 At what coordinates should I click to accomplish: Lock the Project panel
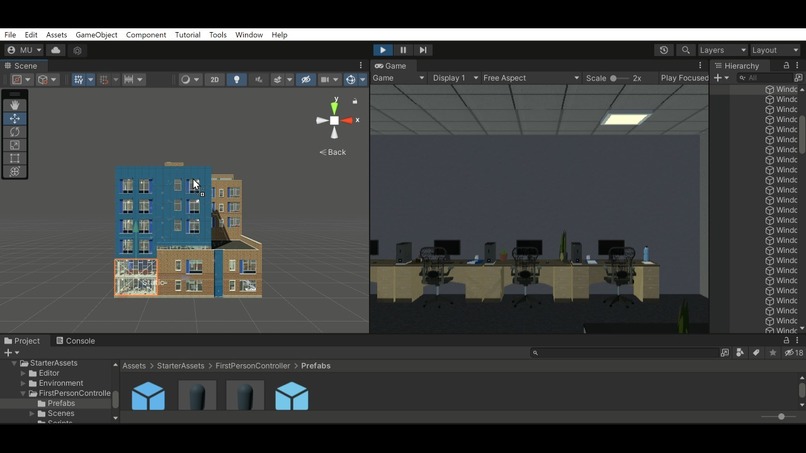(786, 340)
